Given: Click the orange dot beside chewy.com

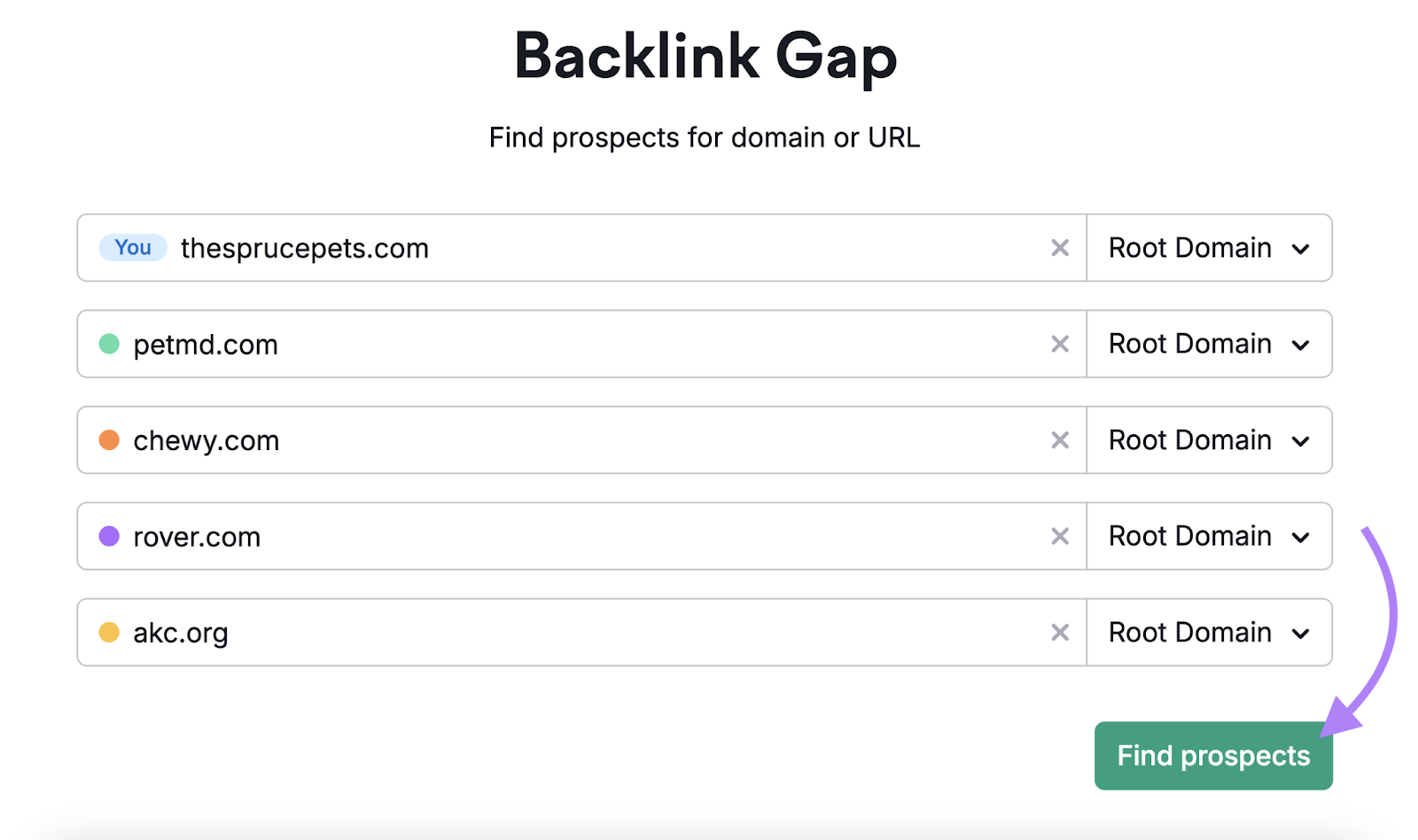Looking at the screenshot, I should pos(109,440).
